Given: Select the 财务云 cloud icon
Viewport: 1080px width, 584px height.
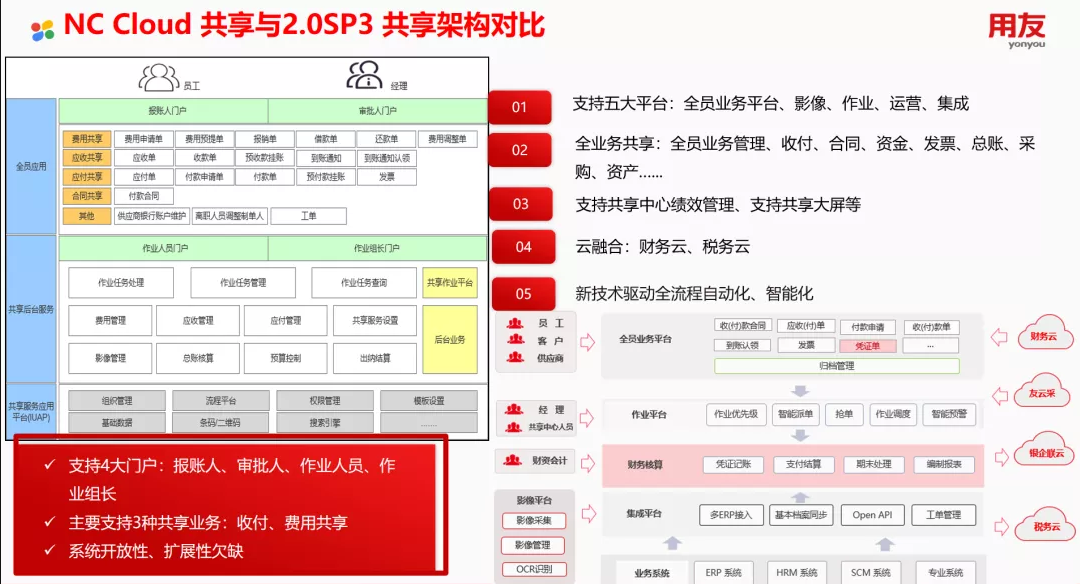Looking at the screenshot, I should (x=1045, y=334).
